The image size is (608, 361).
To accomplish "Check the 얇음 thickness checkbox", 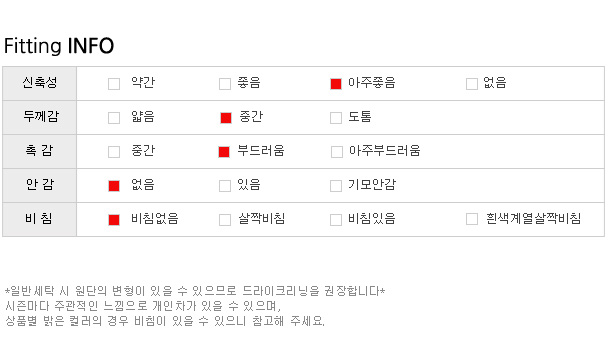I will [x=114, y=118].
